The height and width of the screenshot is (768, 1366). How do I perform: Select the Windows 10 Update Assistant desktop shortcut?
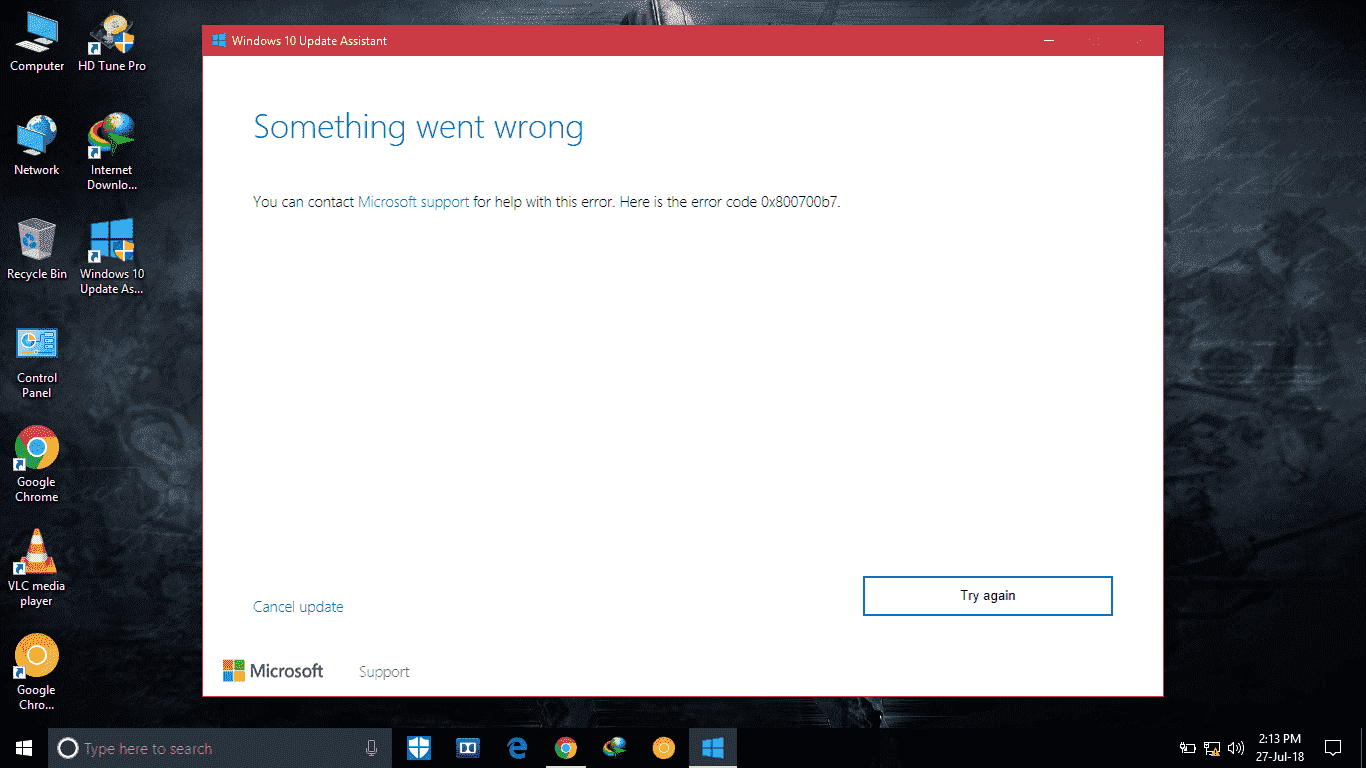(112, 257)
